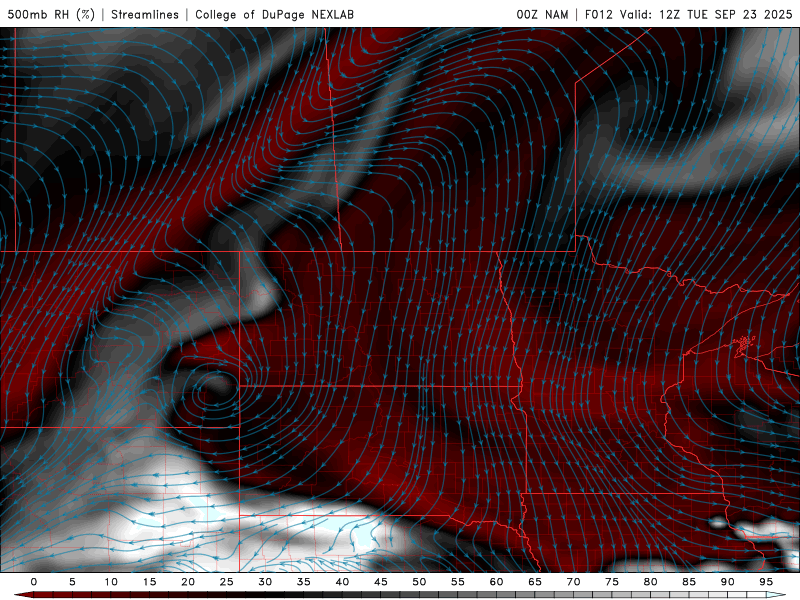Click the "55" value on the color scale
800x600 pixels.
coord(458,582)
